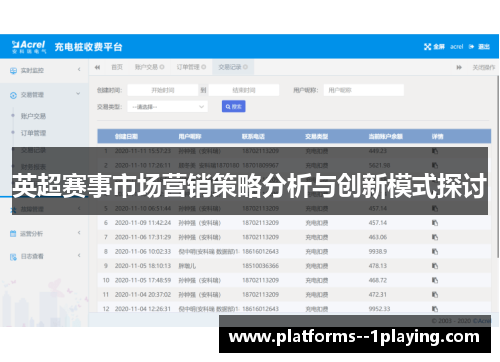
Task: Click the 用户昵称 column header
Action: (190, 136)
